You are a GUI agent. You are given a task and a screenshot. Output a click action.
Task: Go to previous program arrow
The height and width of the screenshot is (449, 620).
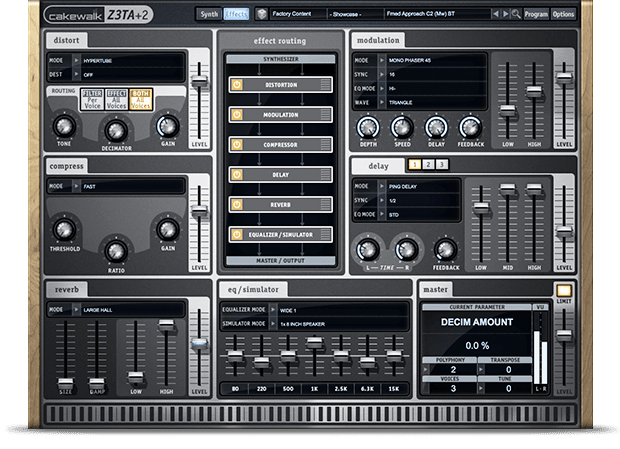pos(495,14)
